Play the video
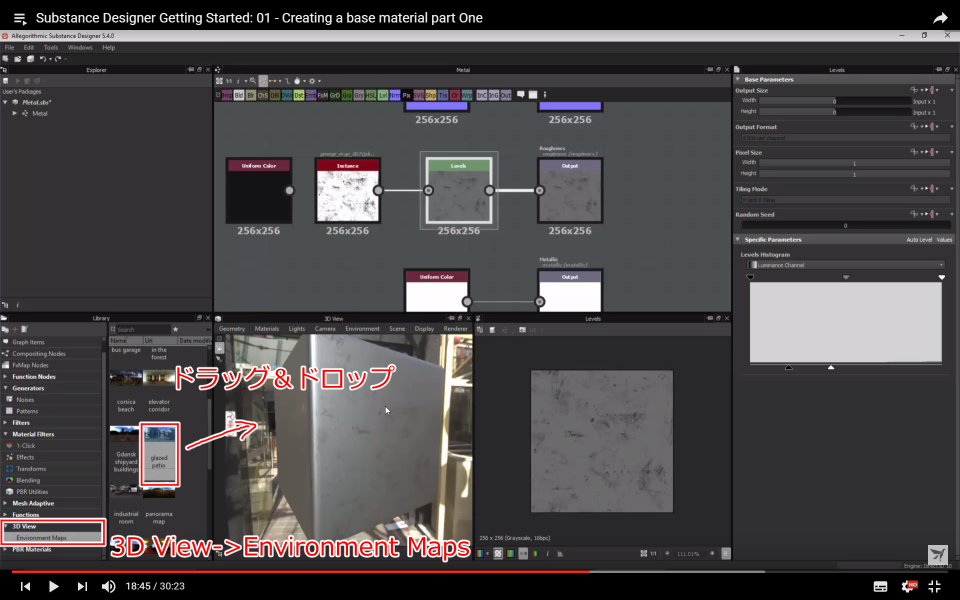 [x=53, y=587]
